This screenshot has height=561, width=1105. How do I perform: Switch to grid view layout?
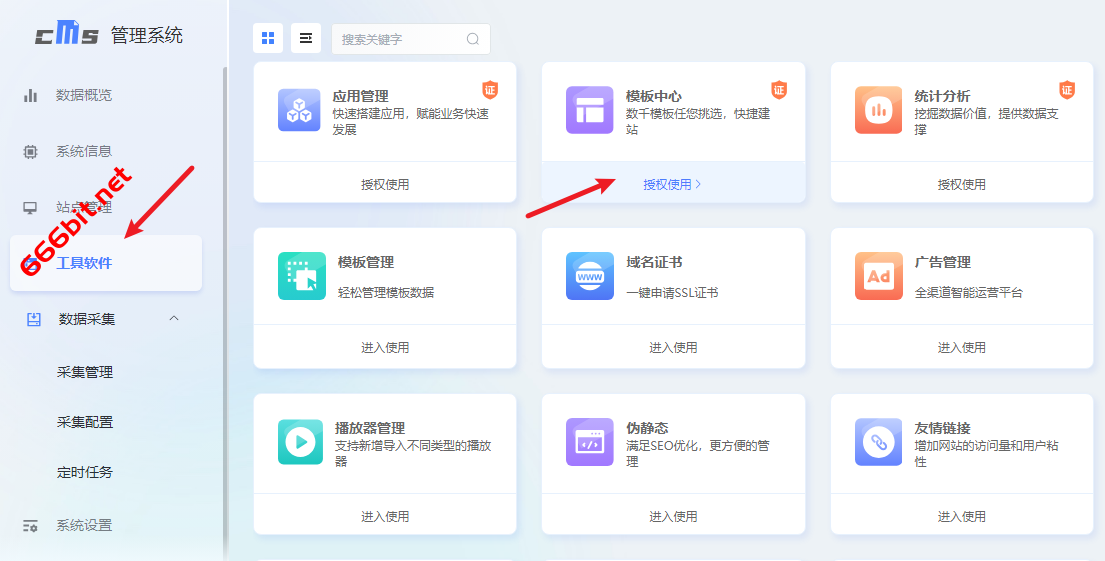268,38
